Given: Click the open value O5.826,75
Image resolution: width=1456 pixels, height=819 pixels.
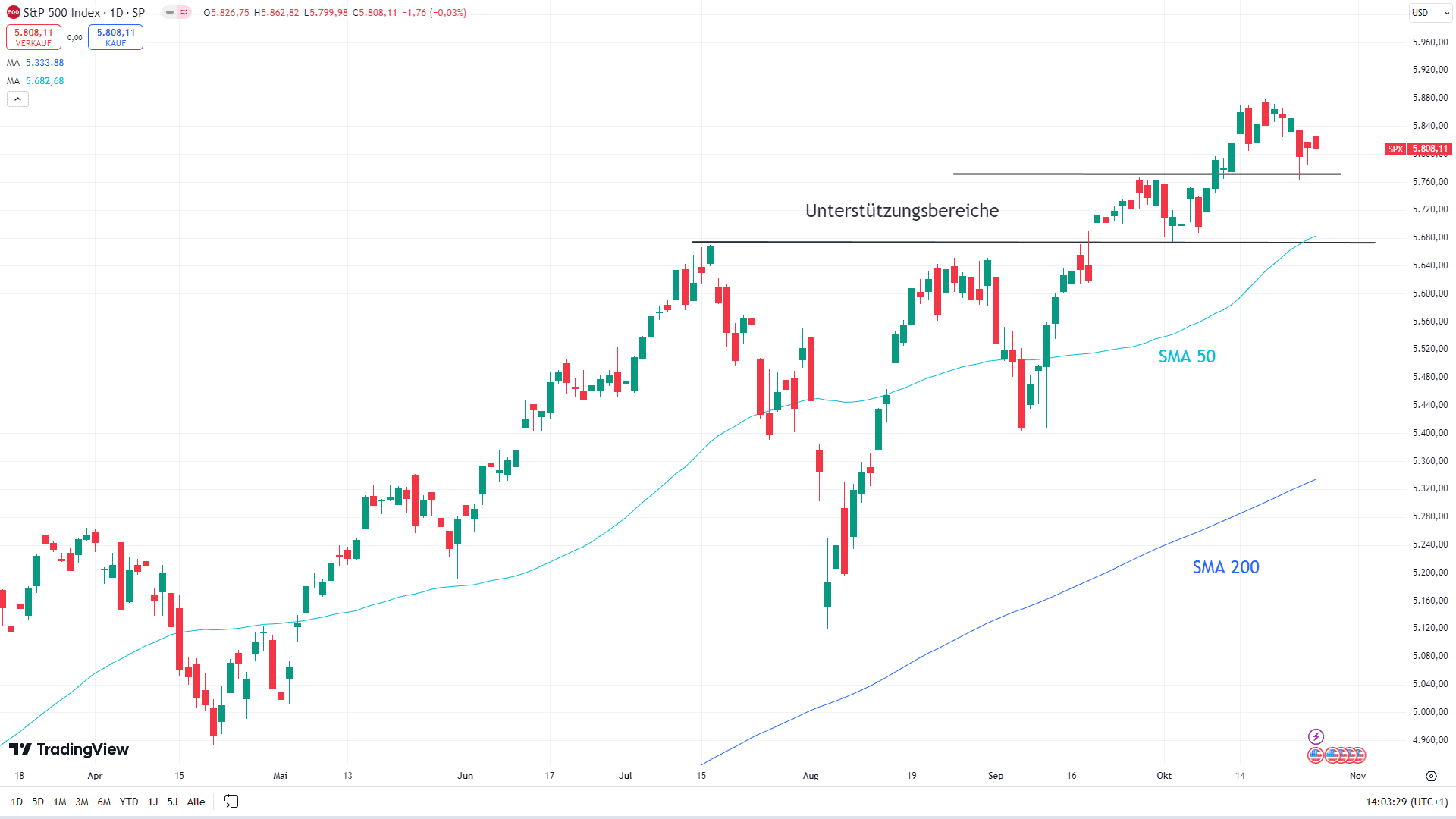Looking at the screenshot, I should (226, 13).
